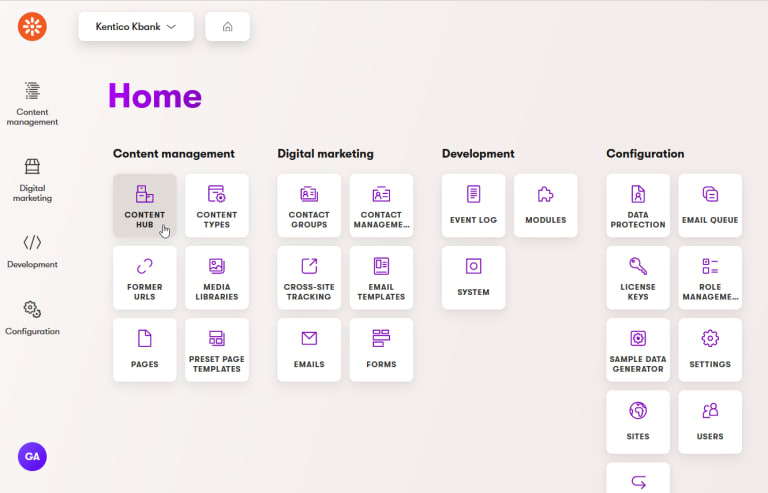Click the GA user avatar
768x493 pixels.
32,456
